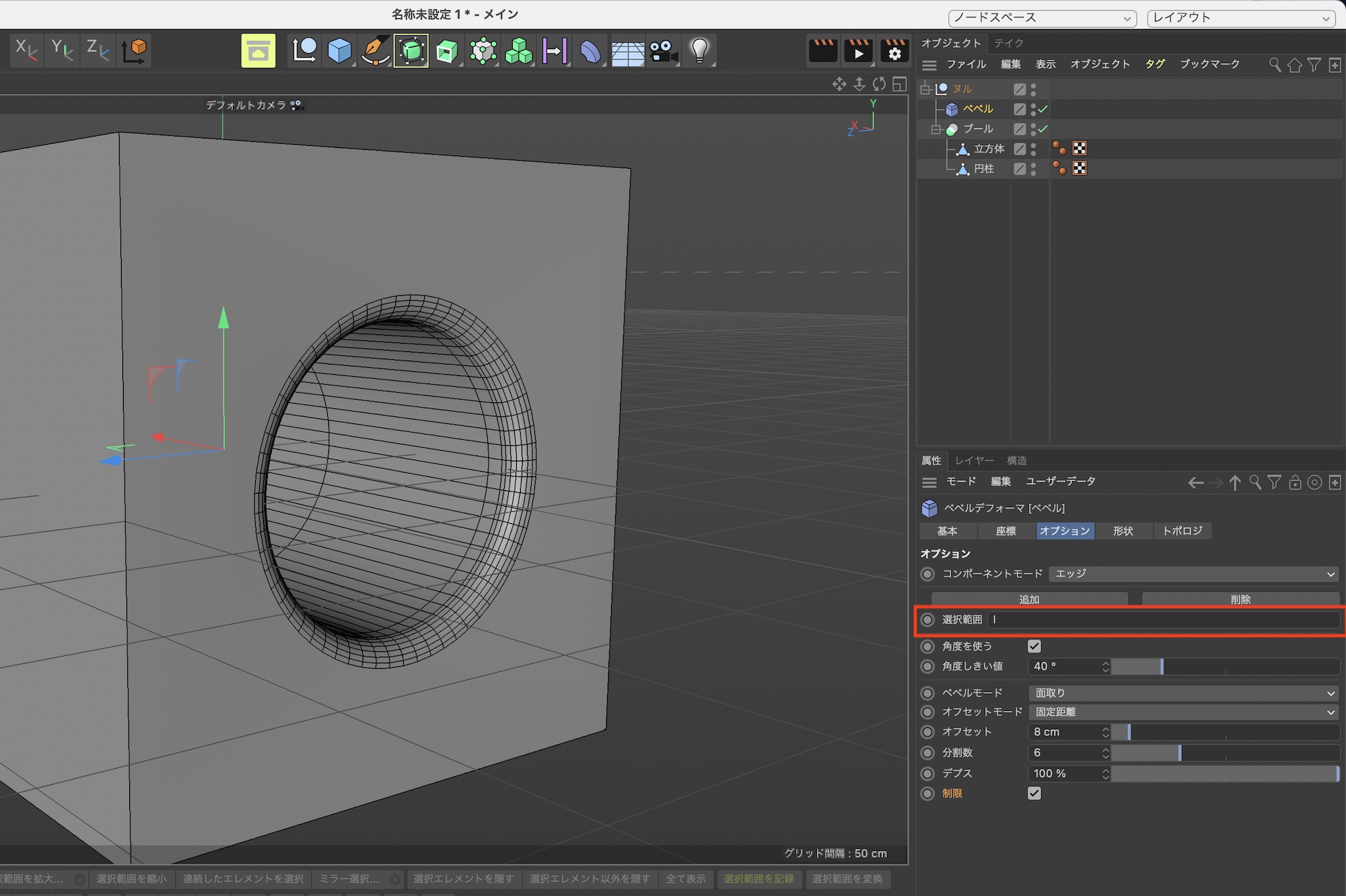Open the タグ menu in object manager
Screen dimensions: 1346x896
tap(1155, 65)
